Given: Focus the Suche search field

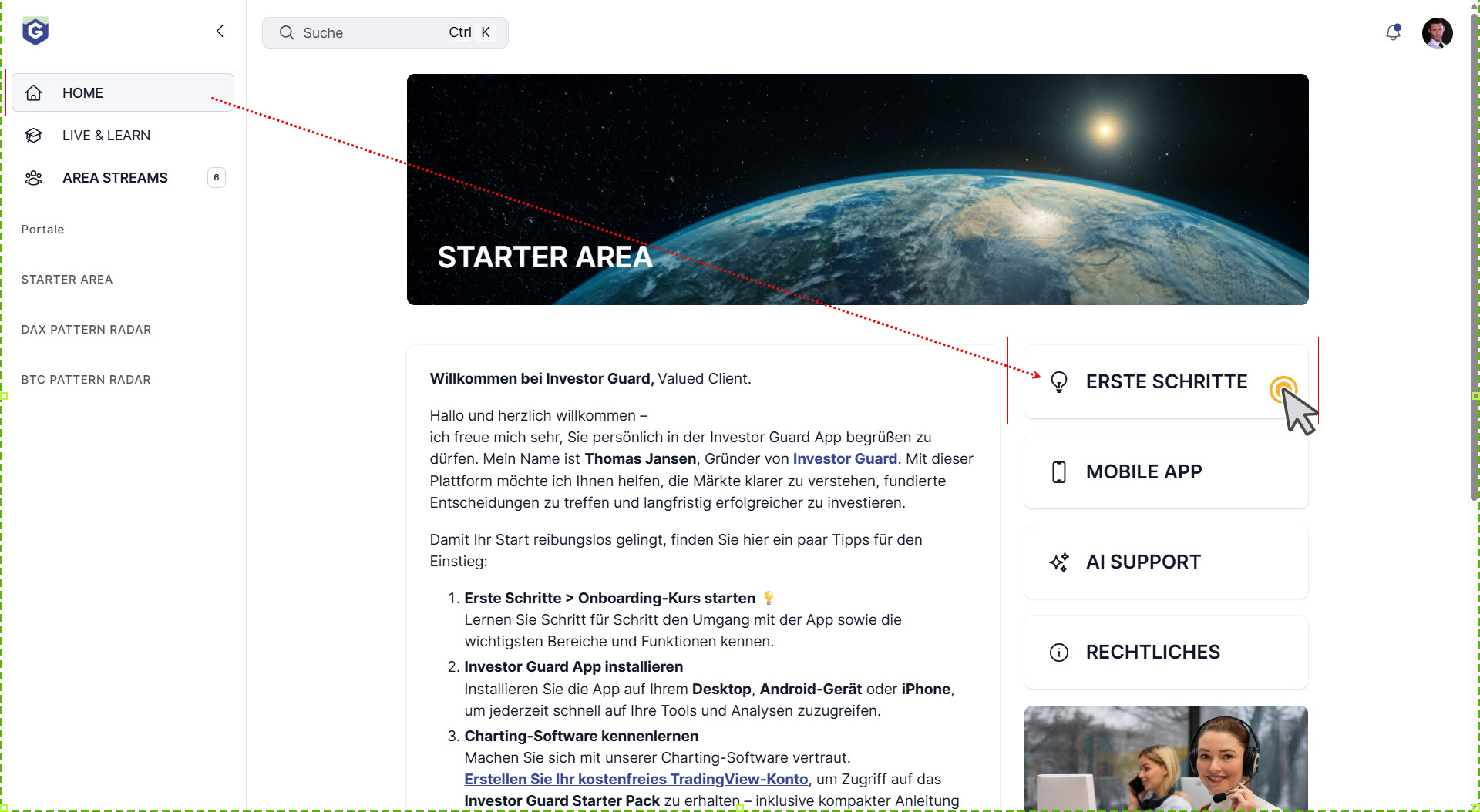Looking at the screenshot, I should 385,32.
